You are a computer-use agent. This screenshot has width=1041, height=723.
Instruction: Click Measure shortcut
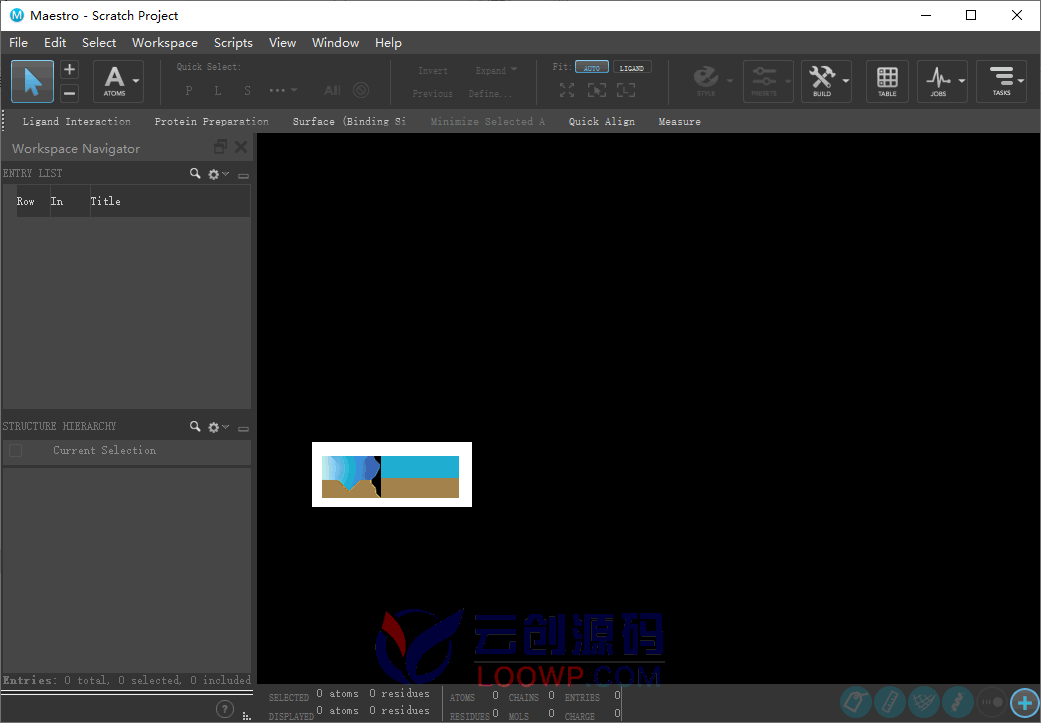[679, 121]
